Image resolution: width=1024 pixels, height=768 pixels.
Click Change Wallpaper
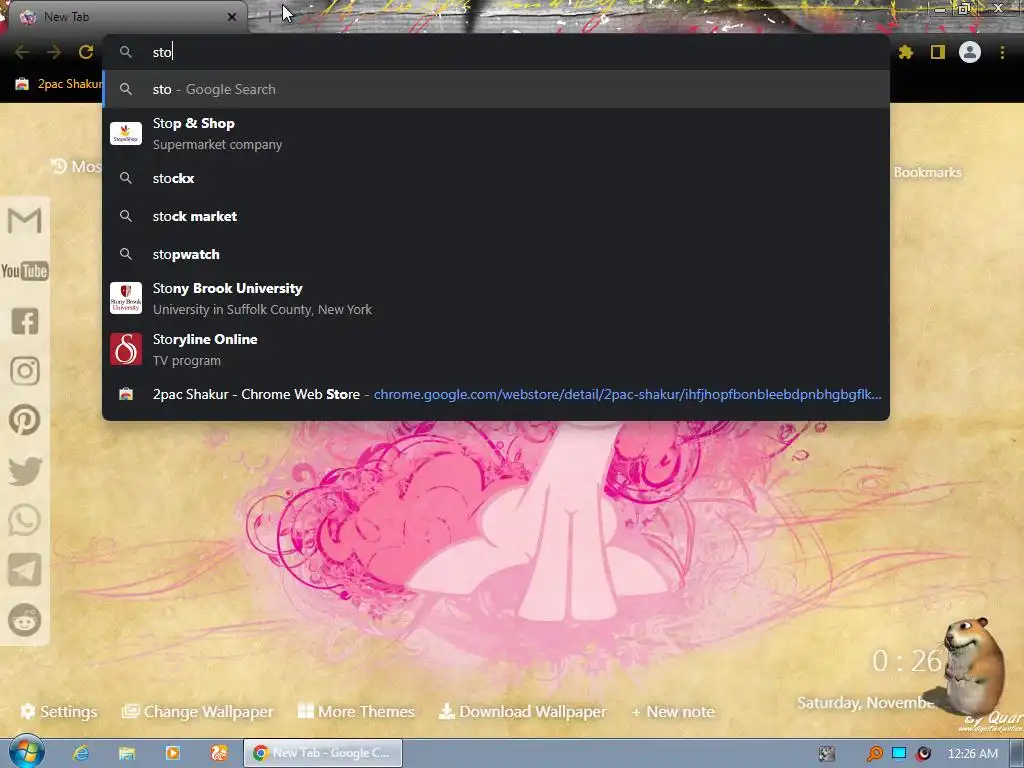pyautogui.click(x=198, y=711)
